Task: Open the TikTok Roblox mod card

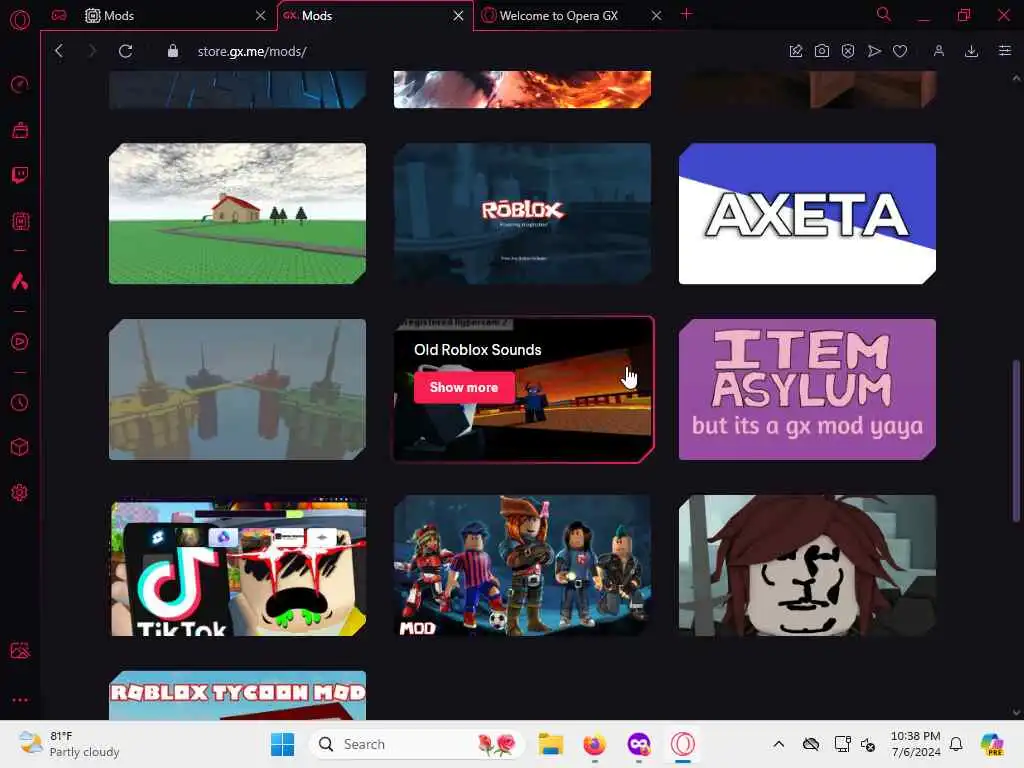Action: click(237, 566)
